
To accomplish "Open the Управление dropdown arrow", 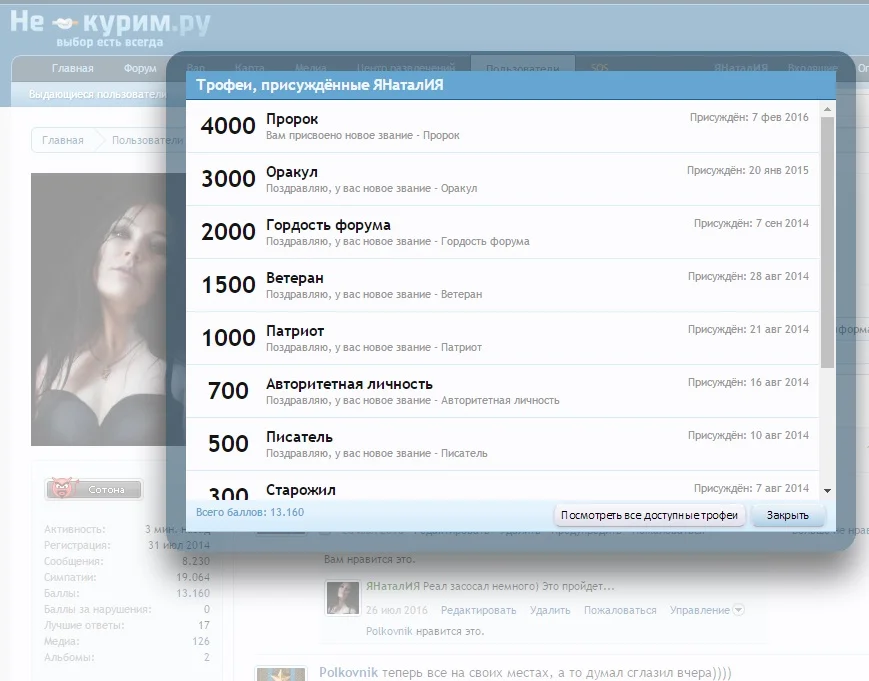I will [x=736, y=609].
